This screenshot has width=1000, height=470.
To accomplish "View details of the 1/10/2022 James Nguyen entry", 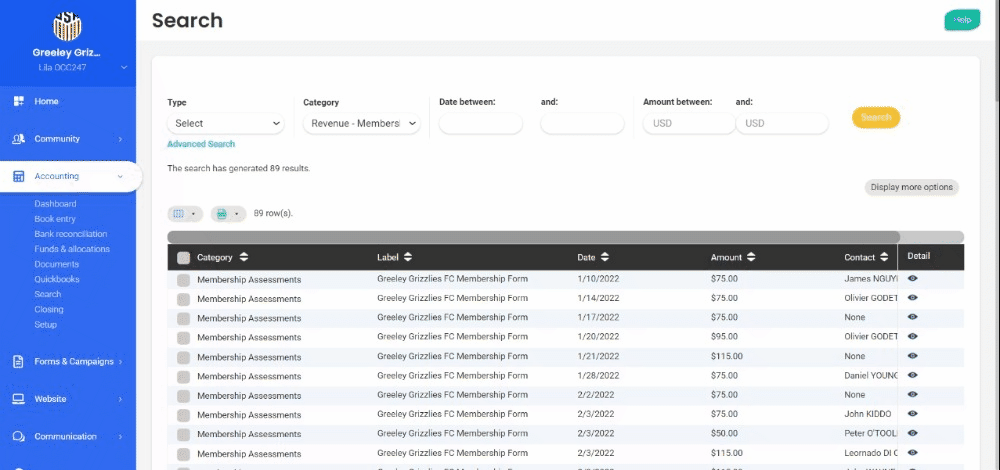I will (912, 278).
